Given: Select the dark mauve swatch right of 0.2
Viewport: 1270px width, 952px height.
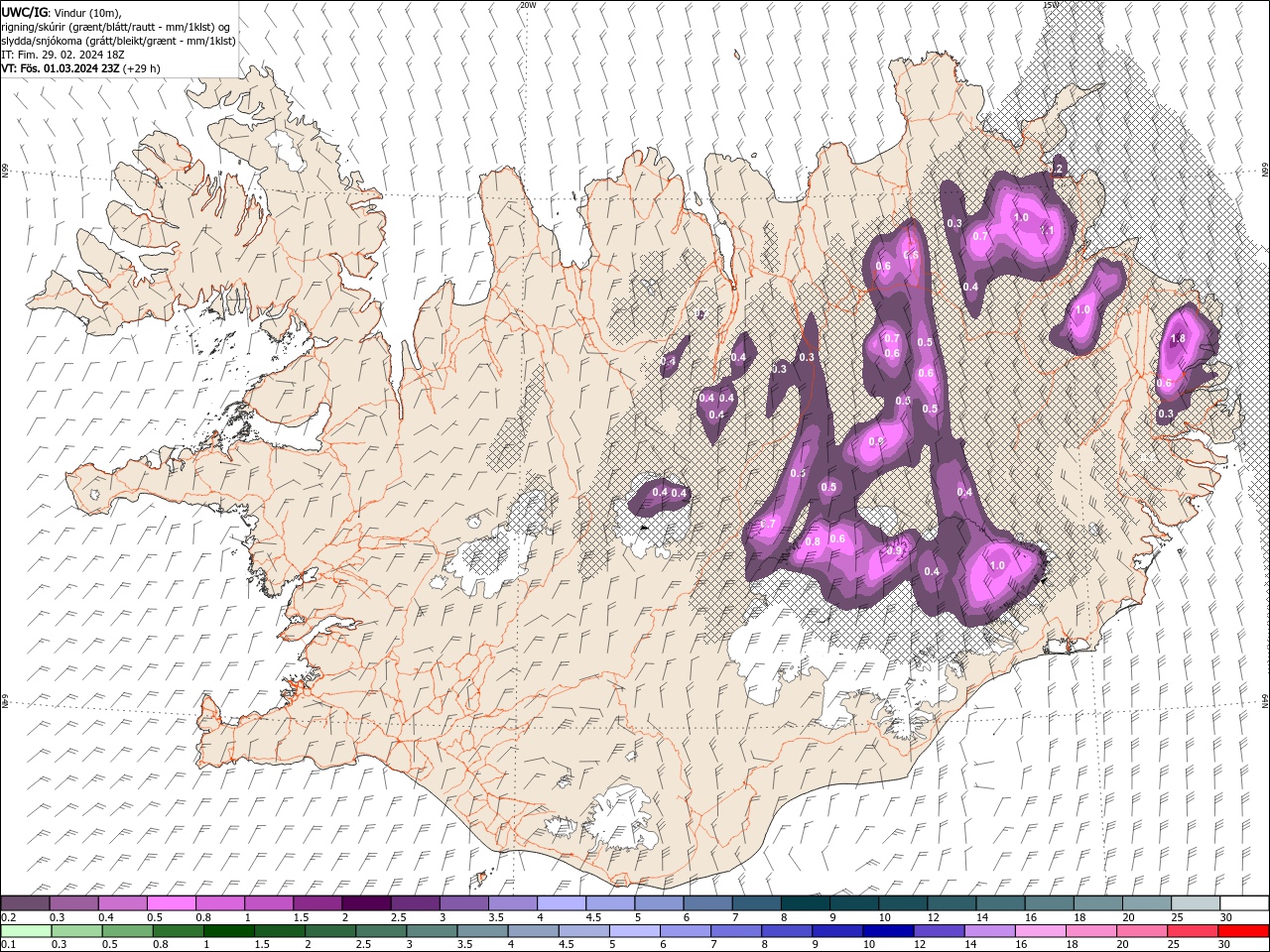Looking at the screenshot, I should point(25,903).
